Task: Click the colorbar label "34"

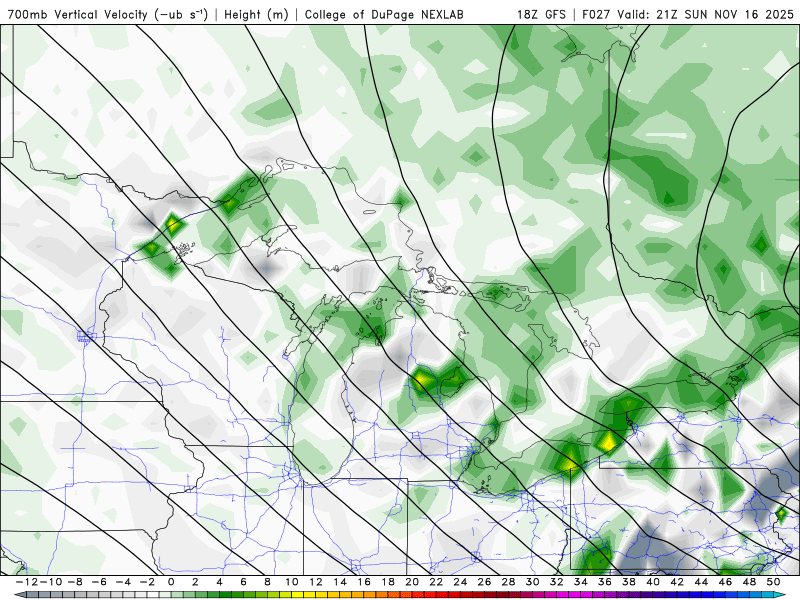Action: click(x=581, y=582)
